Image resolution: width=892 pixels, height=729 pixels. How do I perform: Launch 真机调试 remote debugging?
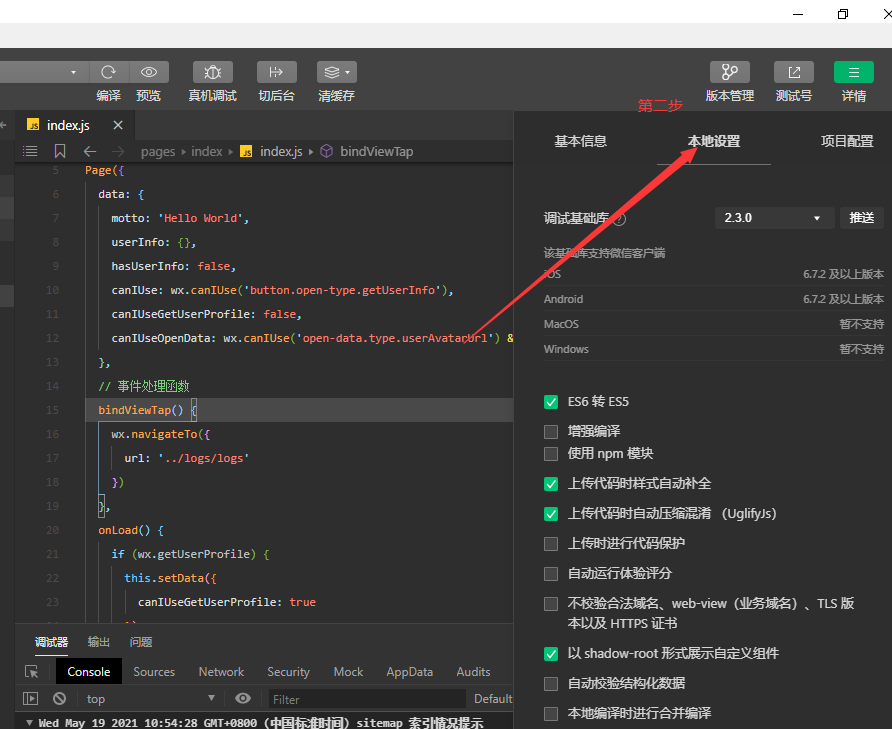click(212, 72)
